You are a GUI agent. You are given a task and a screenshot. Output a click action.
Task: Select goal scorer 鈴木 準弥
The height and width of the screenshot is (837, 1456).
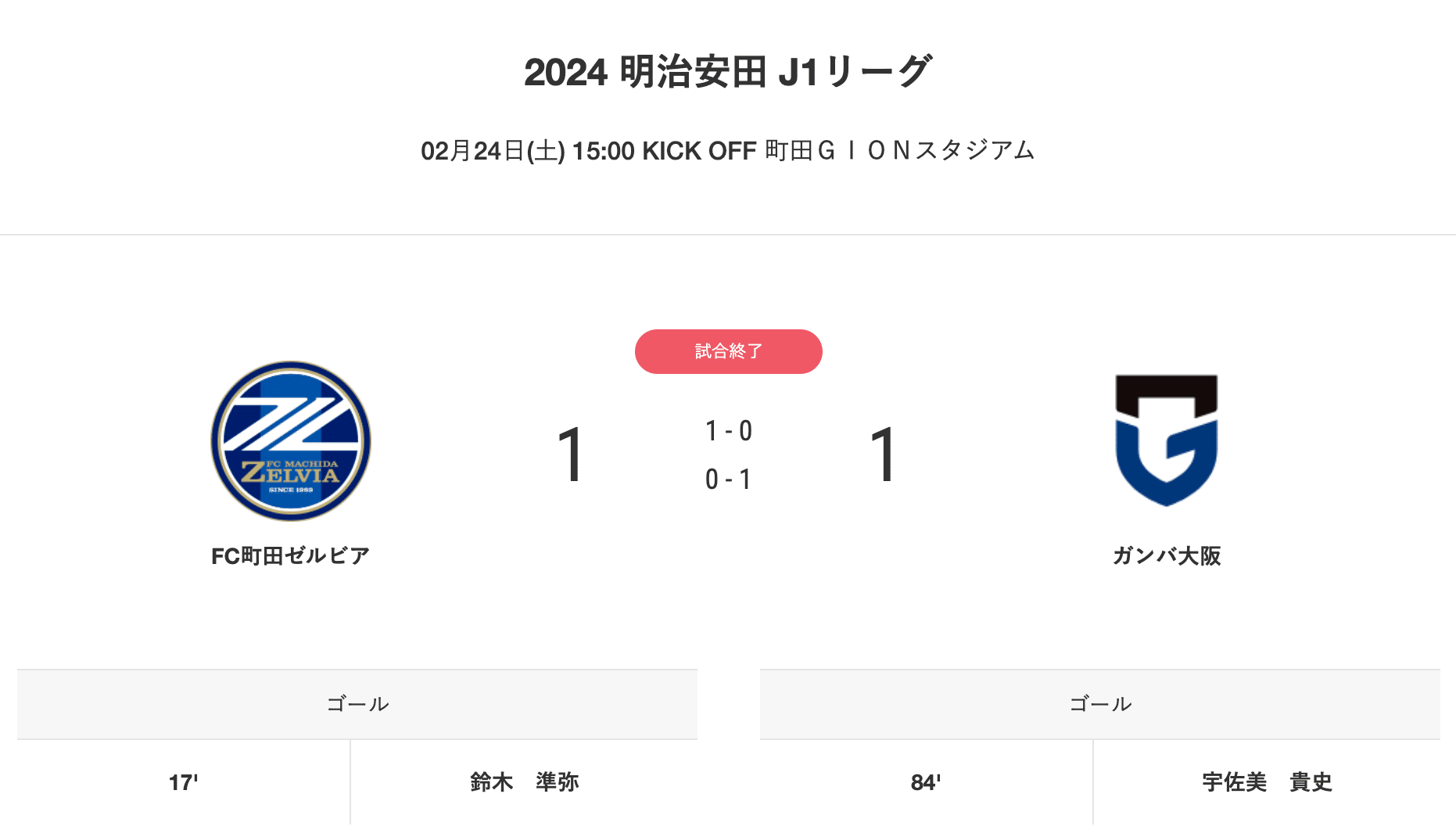click(524, 782)
